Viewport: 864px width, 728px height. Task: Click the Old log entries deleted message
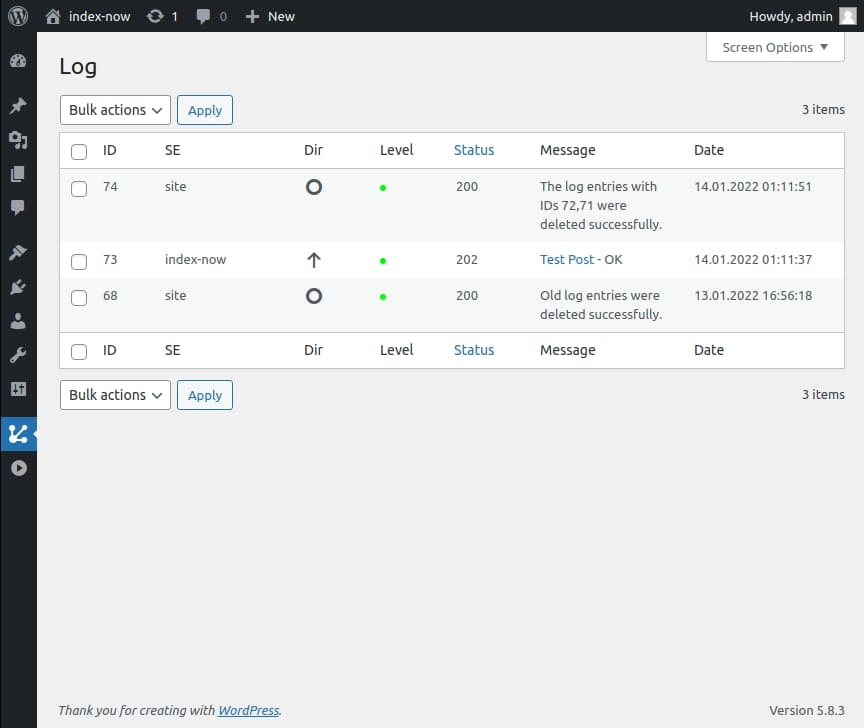pyautogui.click(x=601, y=305)
